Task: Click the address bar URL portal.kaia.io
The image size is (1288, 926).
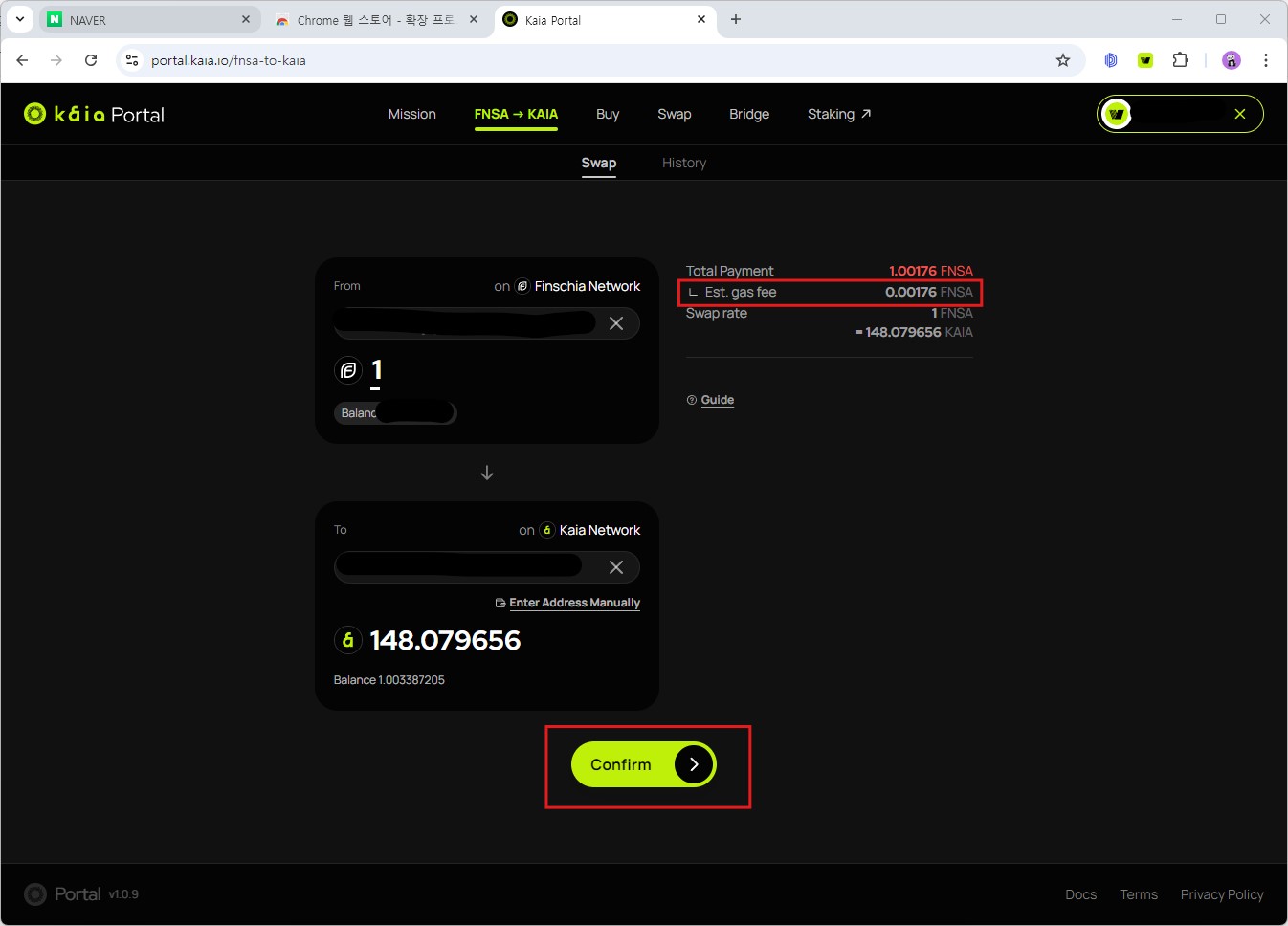Action: pyautogui.click(x=229, y=60)
